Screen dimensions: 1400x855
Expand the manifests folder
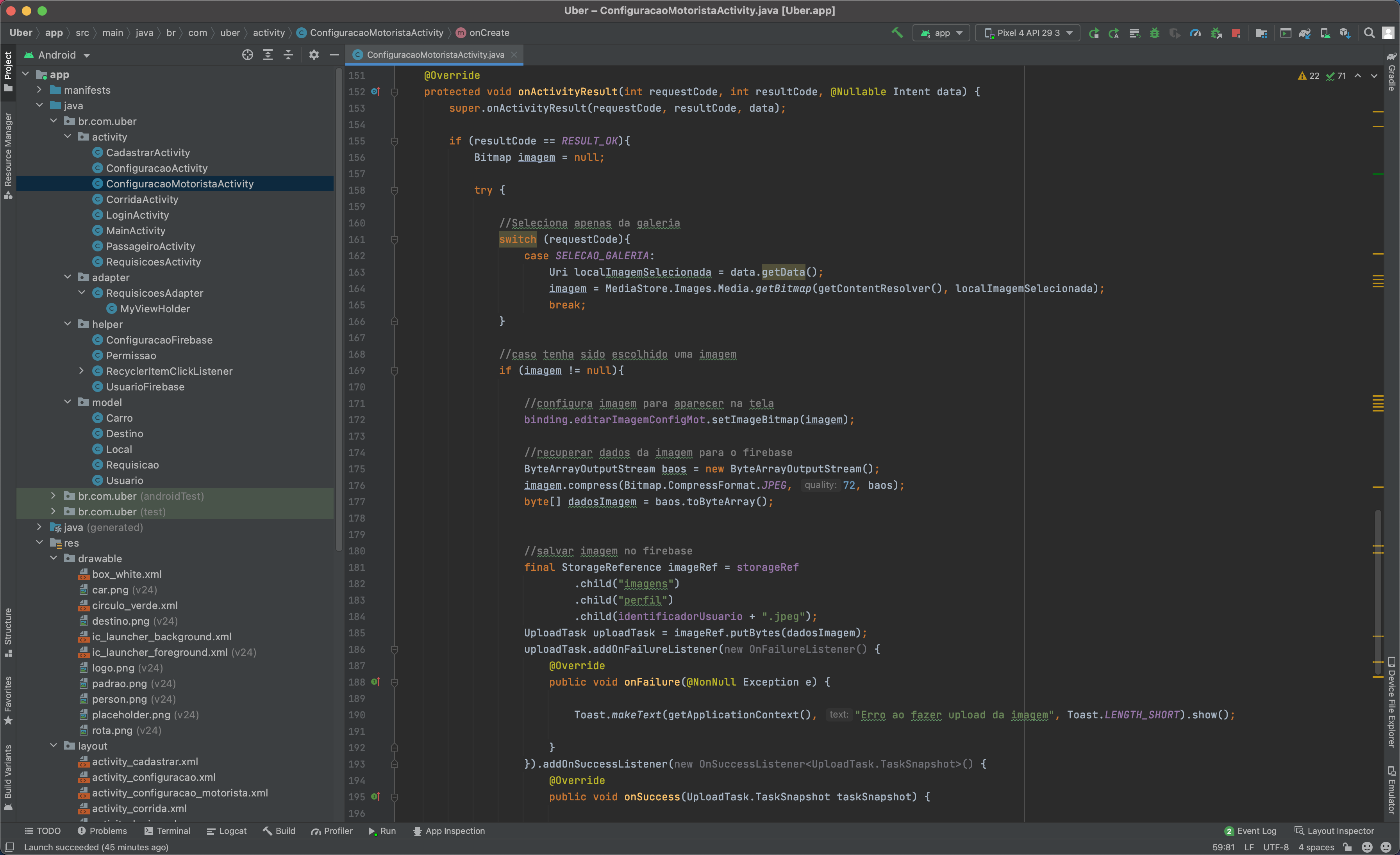(39, 90)
